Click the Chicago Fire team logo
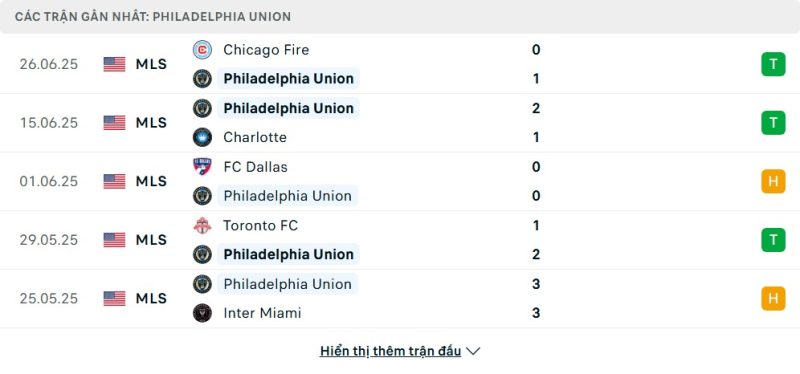 [x=202, y=50]
